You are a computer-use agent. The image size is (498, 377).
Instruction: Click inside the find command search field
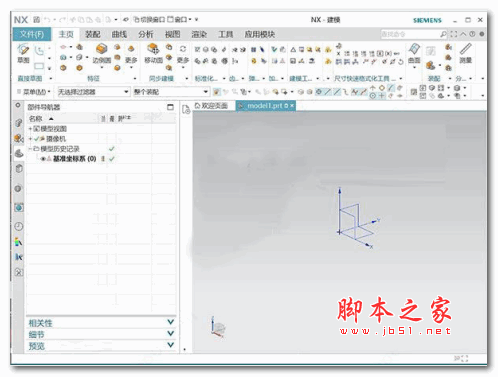[x=410, y=34]
